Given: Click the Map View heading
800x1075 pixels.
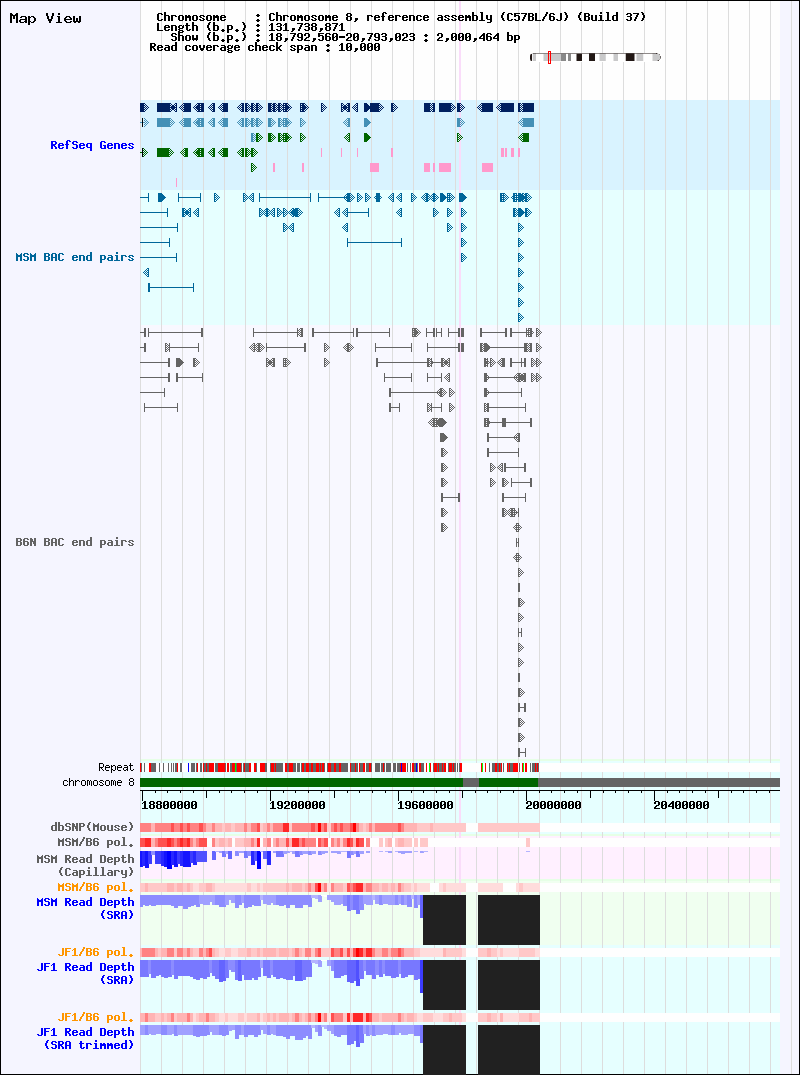Looking at the screenshot, I should (x=45, y=19).
